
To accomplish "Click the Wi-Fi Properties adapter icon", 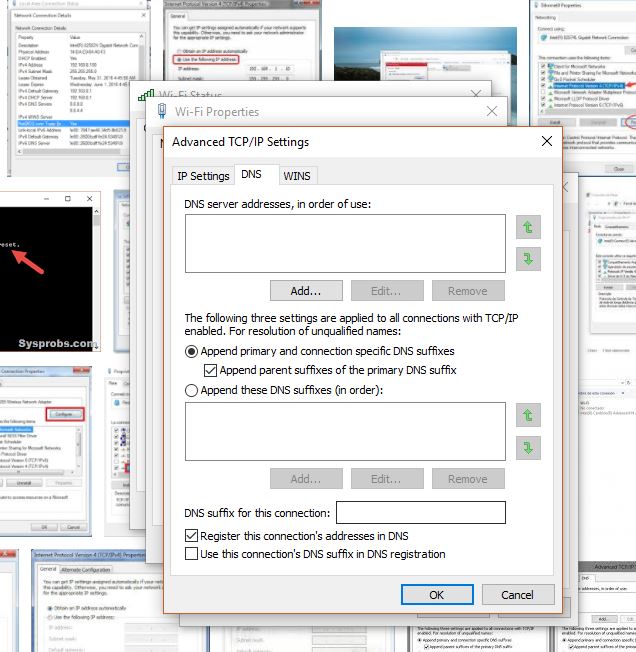I will coord(162,111).
